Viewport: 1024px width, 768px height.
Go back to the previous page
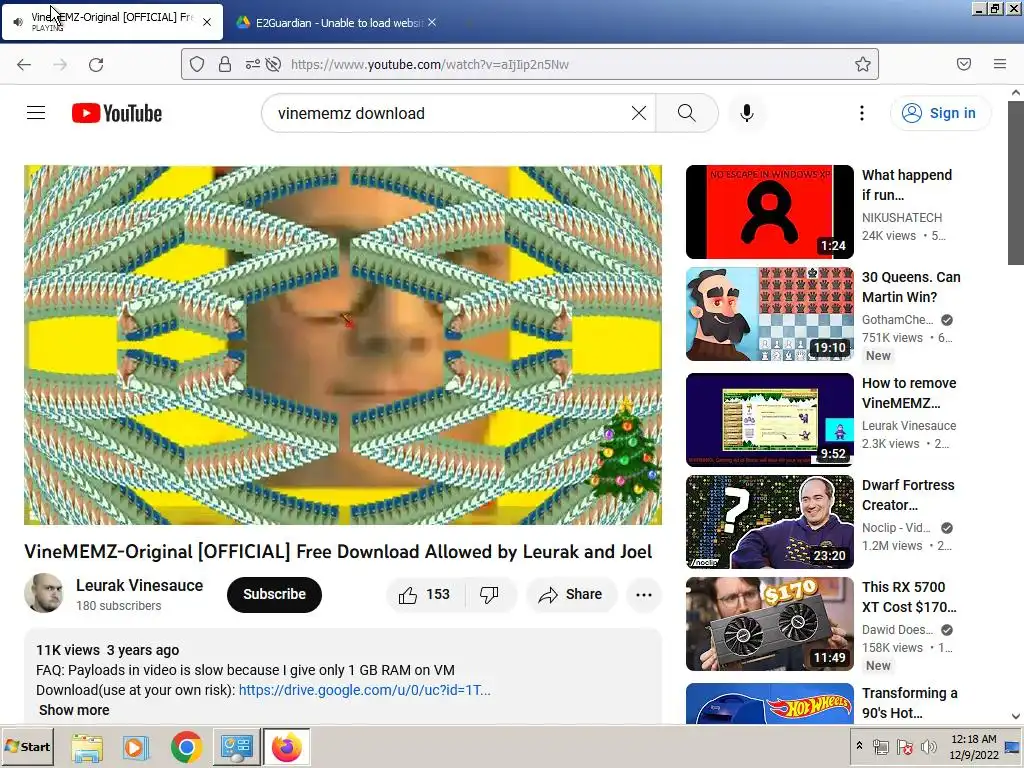click(24, 64)
